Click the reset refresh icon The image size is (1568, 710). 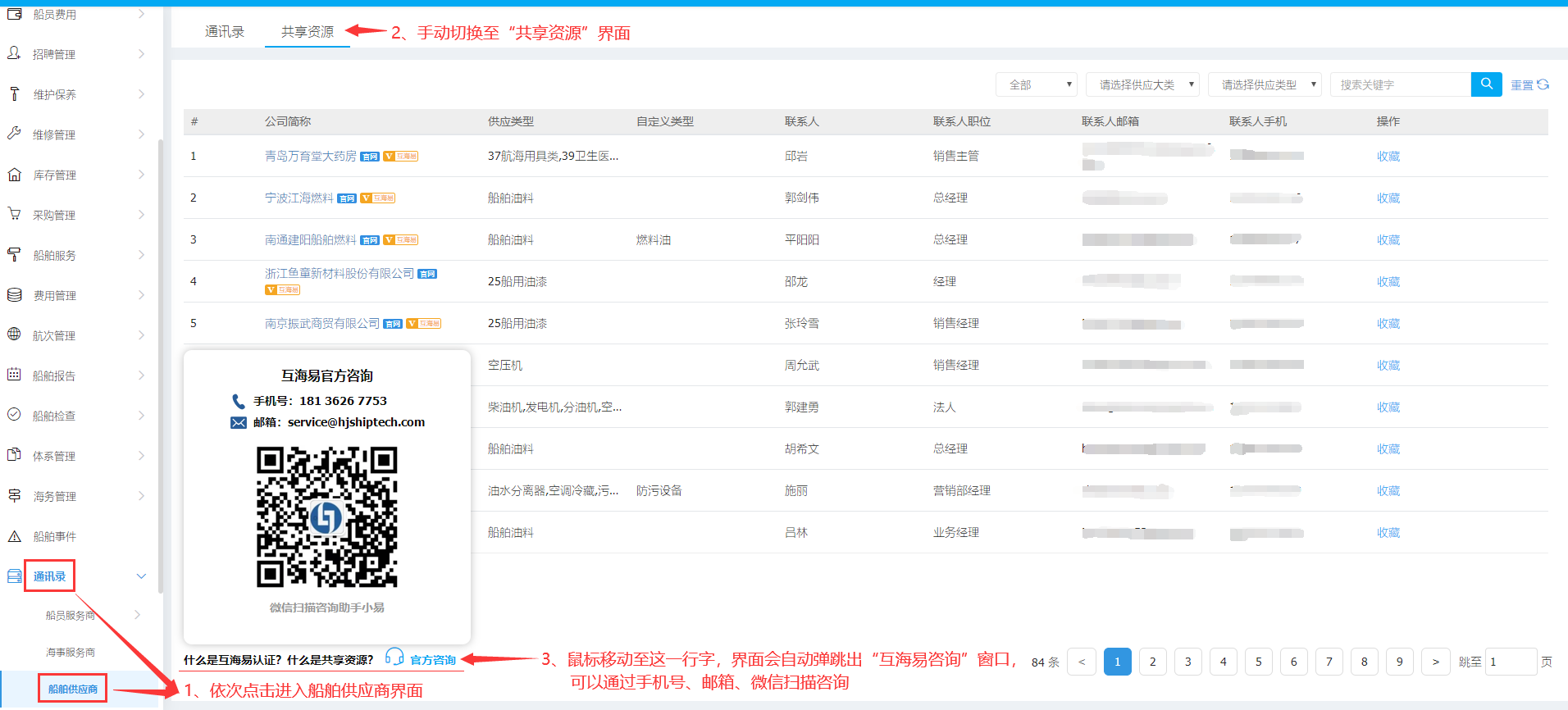(x=1543, y=84)
